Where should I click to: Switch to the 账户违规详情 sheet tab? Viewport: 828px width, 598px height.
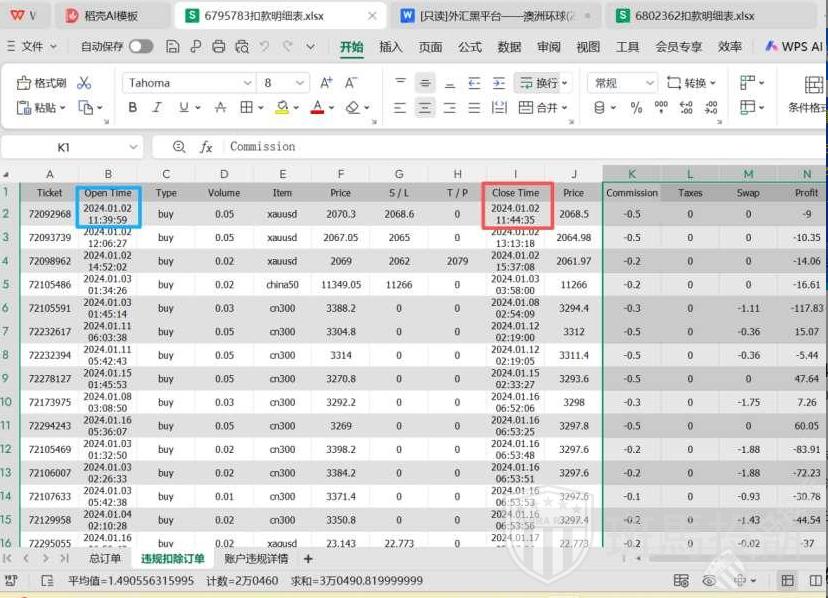(256, 559)
